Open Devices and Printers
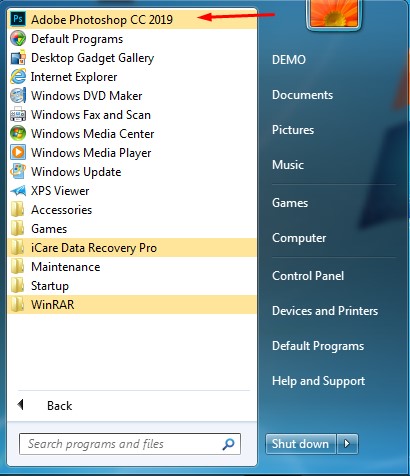 325,311
